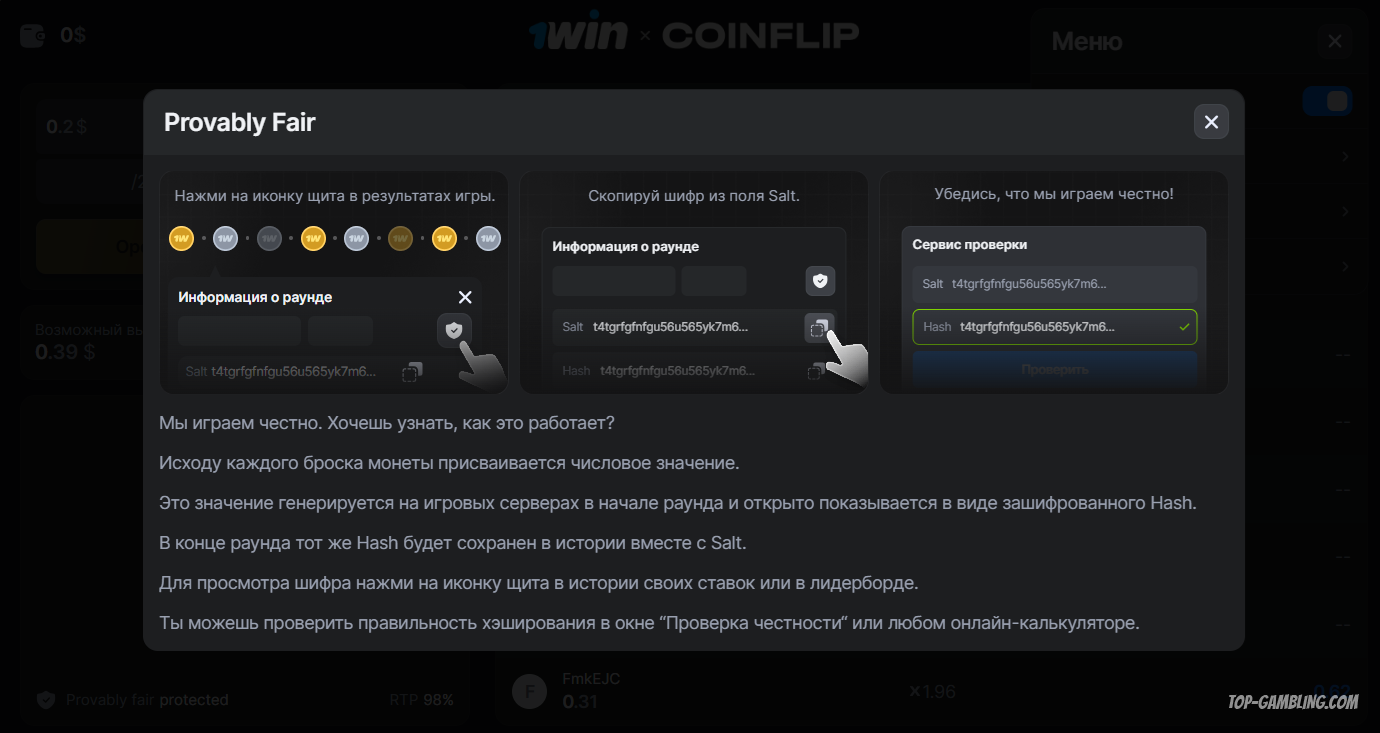Image resolution: width=1380 pixels, height=733 pixels.
Task: Expand the second menu chevron item
Action: click(x=1345, y=212)
